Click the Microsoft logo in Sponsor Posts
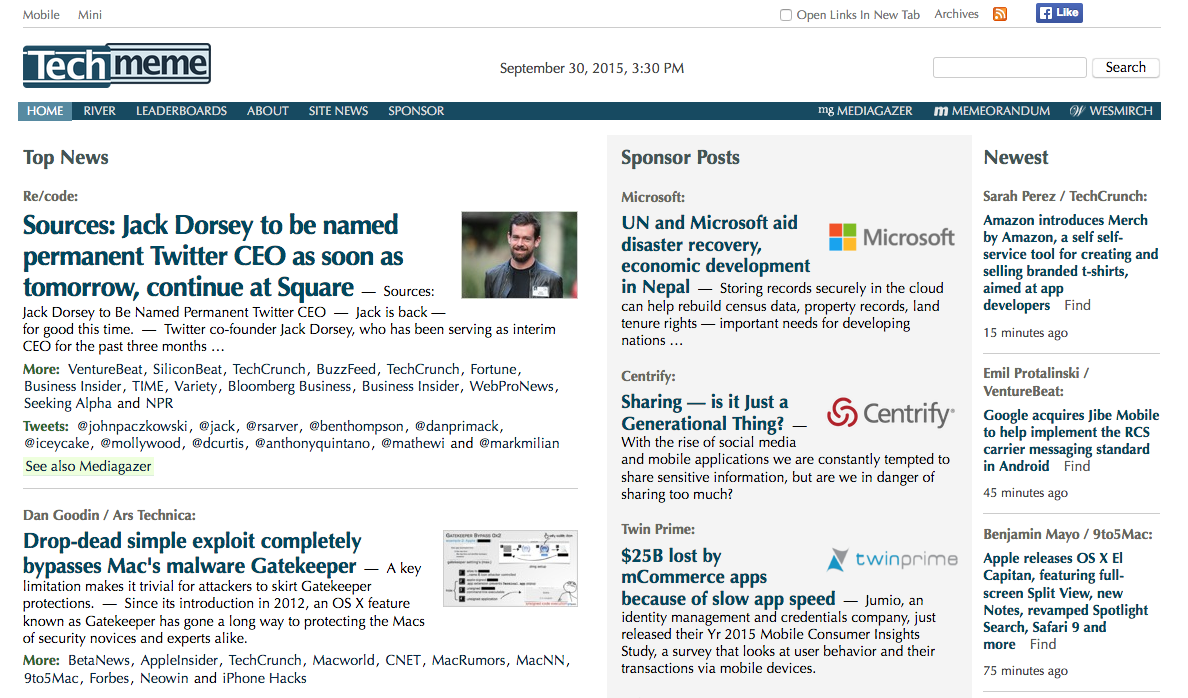The height and width of the screenshot is (698, 1188). pos(892,237)
